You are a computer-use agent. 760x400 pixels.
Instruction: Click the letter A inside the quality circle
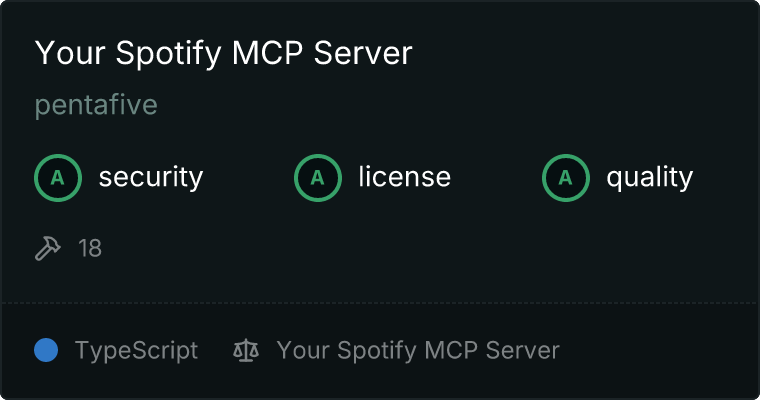click(x=566, y=178)
